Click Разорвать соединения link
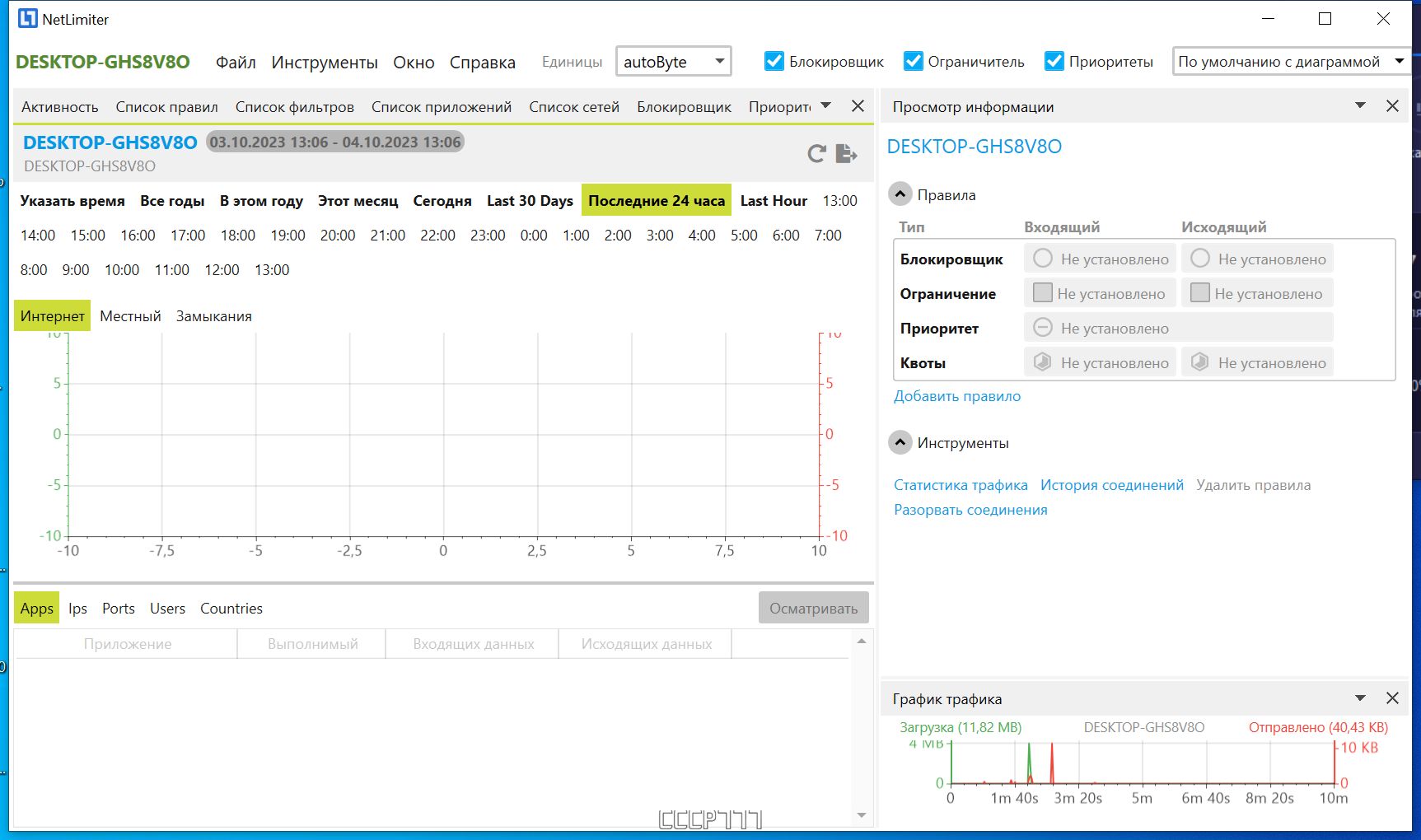The image size is (1421, 840). click(x=970, y=510)
